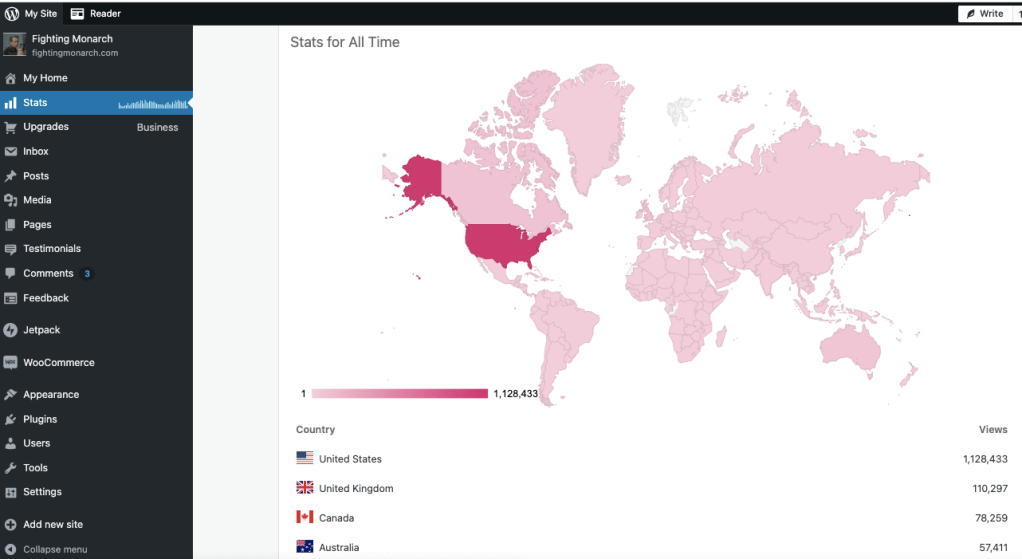Viewport: 1022px width, 559px height.
Task: Click the Jetpack icon
Action: (11, 330)
